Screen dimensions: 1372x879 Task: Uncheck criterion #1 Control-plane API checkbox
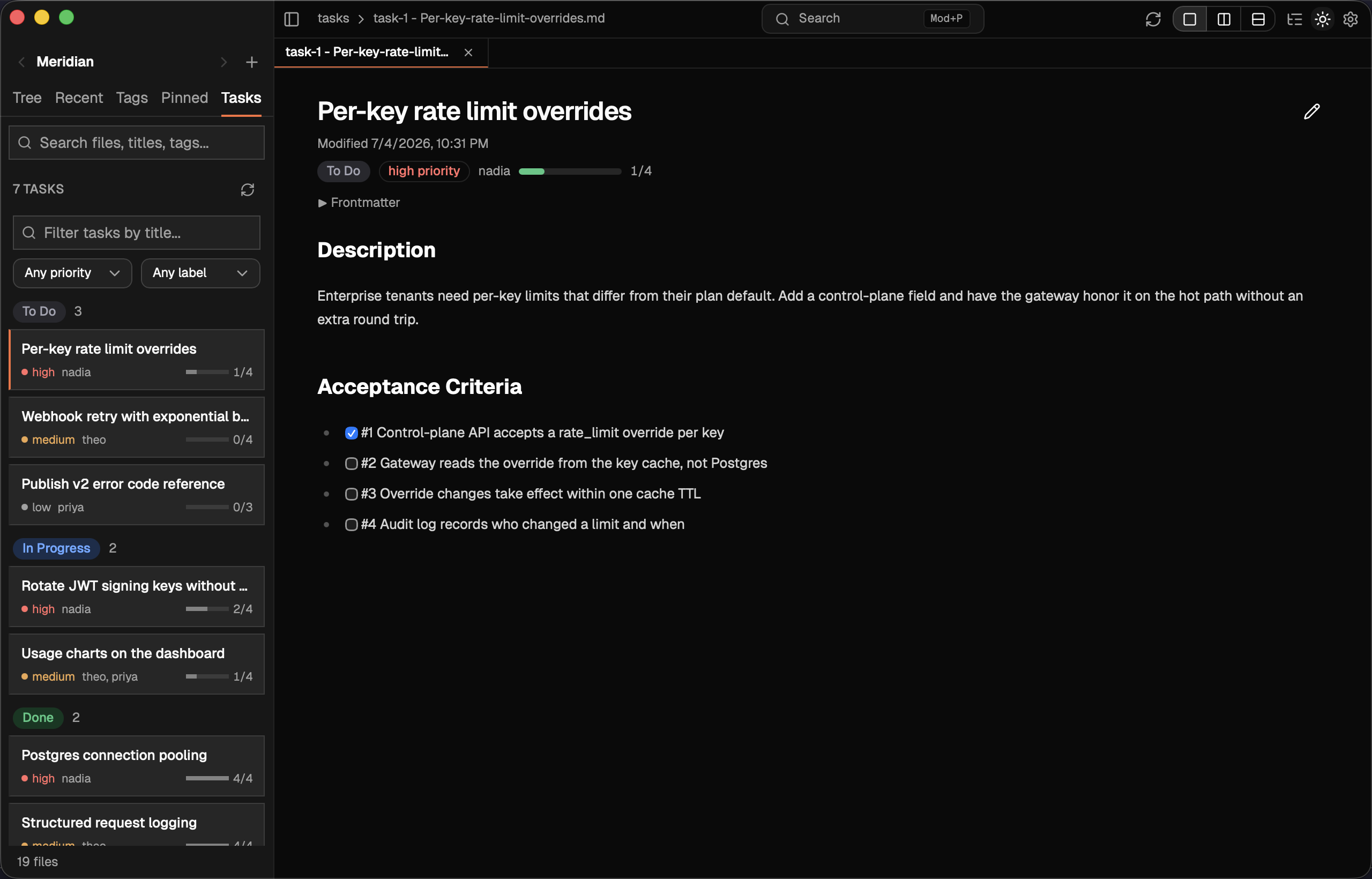click(352, 433)
